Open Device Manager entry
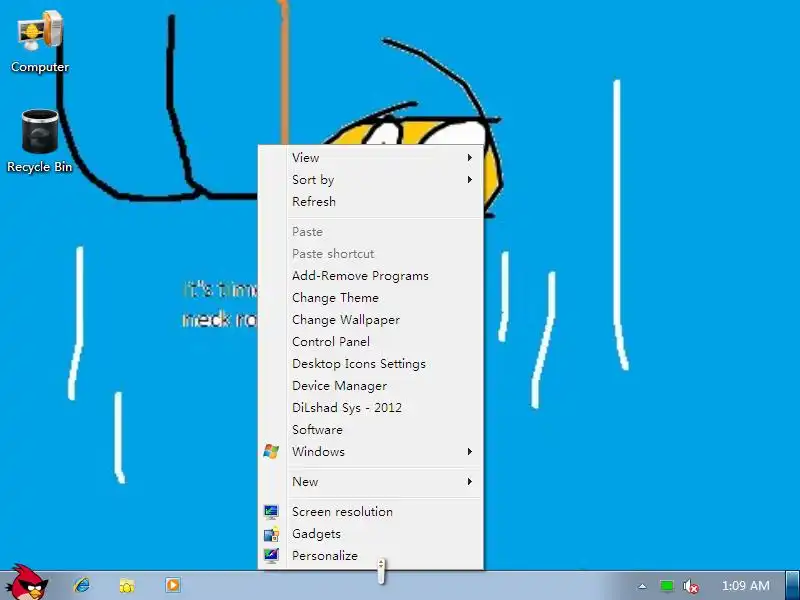Viewport: 800px width, 600px height. [370, 386]
